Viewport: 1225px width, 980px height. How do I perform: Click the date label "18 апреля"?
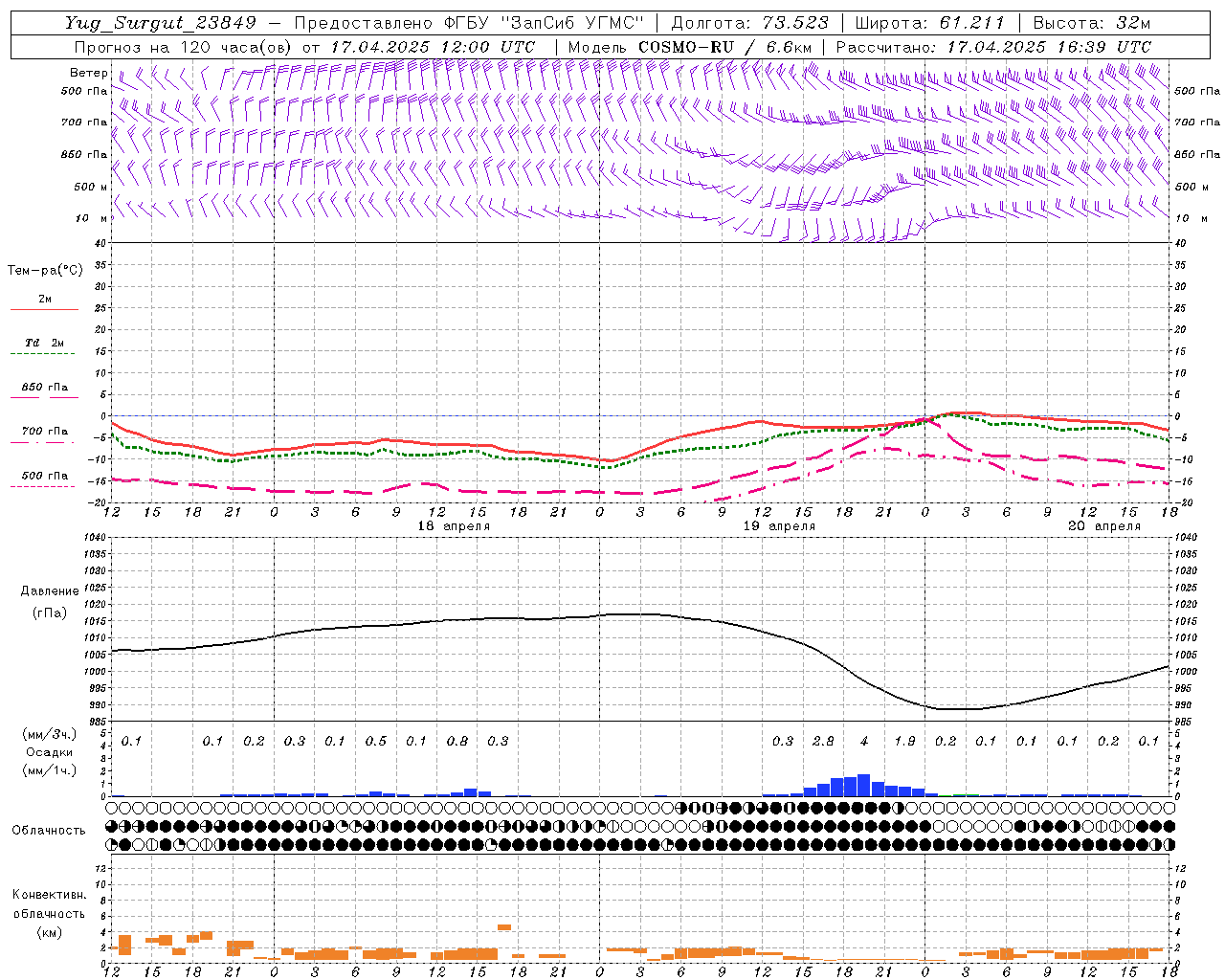(454, 526)
